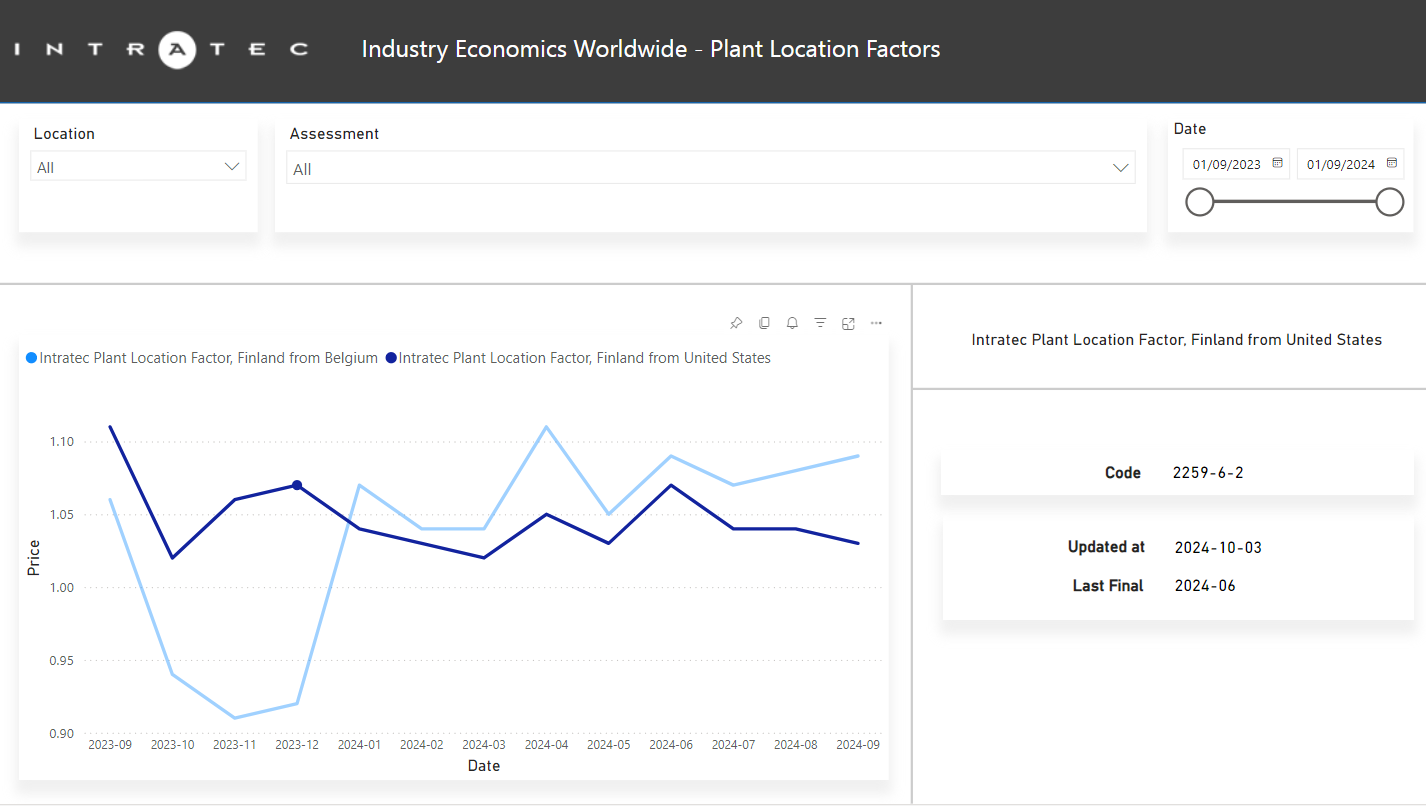Viewport: 1426px width, 806px height.
Task: Pin the chart visual
Action: click(736, 323)
